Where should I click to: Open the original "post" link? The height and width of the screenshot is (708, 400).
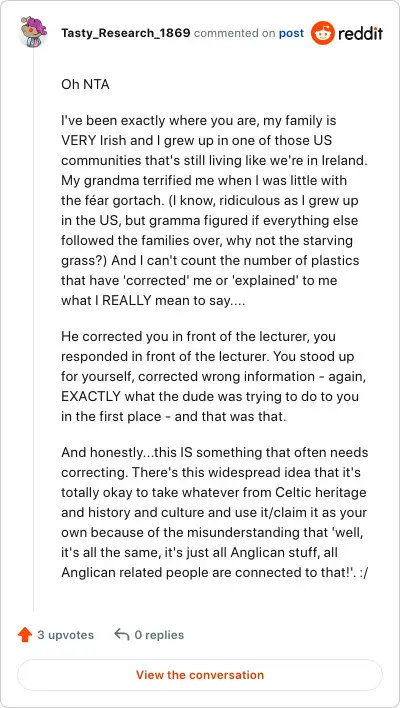(x=291, y=33)
